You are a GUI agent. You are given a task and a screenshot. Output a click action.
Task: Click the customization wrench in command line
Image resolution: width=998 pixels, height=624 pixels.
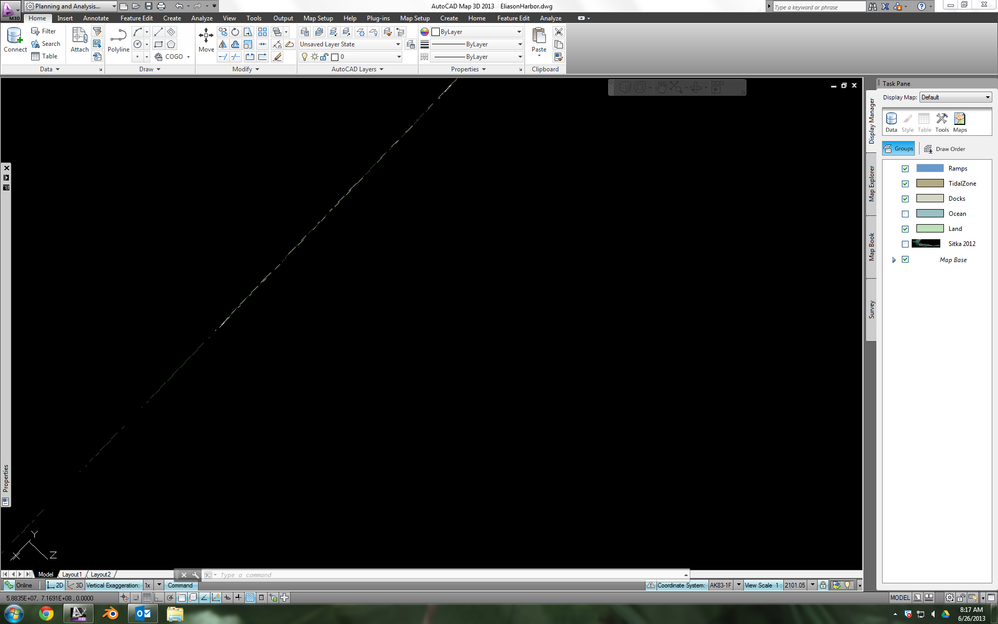195,574
